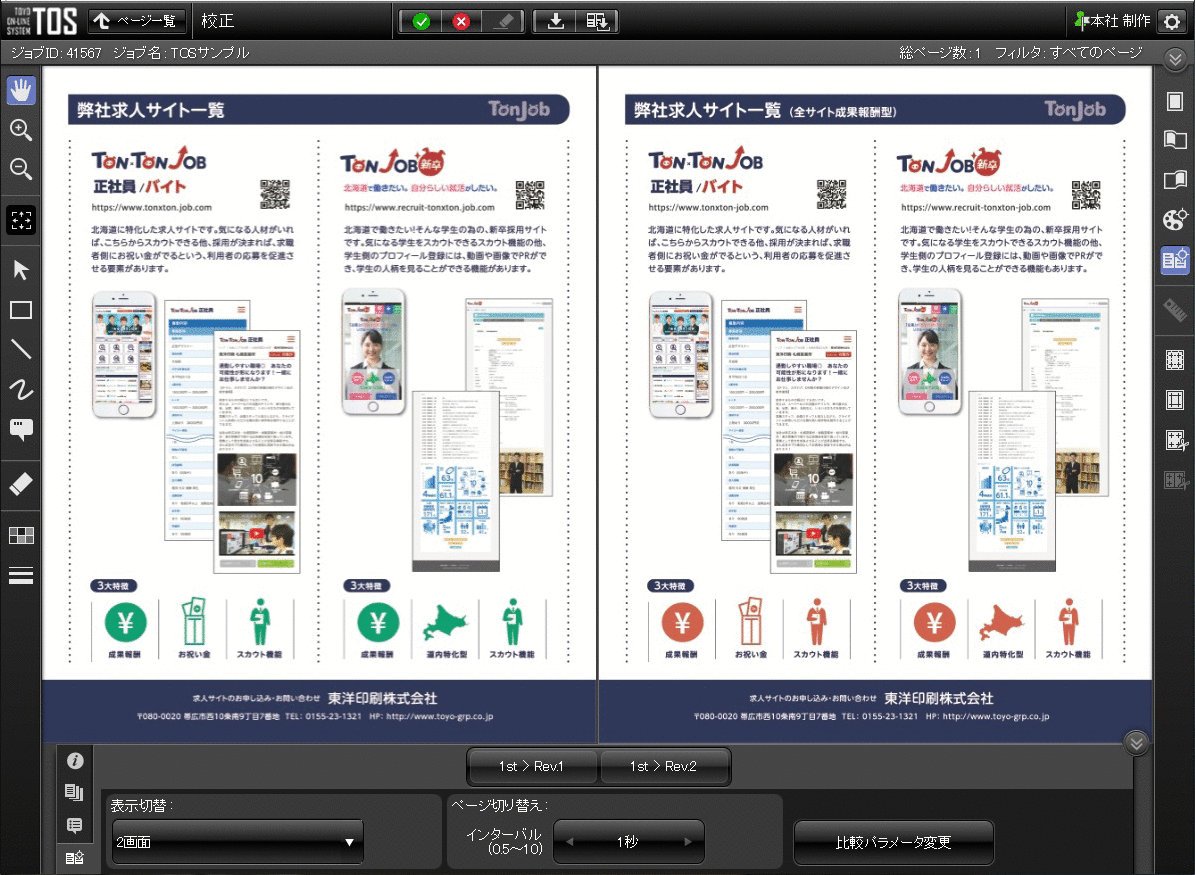Switch to single page view icon
Viewport: 1195px width, 875px height.
(1175, 101)
